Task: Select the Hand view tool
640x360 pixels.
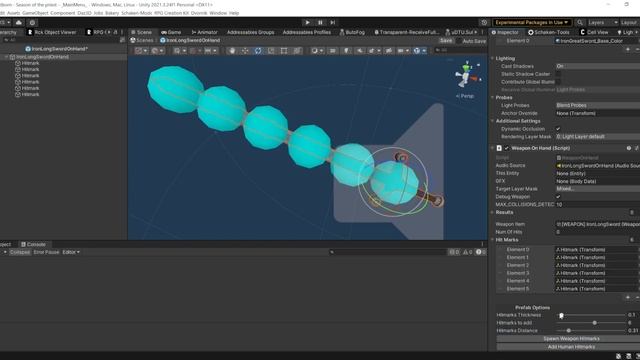Action: coord(232,51)
